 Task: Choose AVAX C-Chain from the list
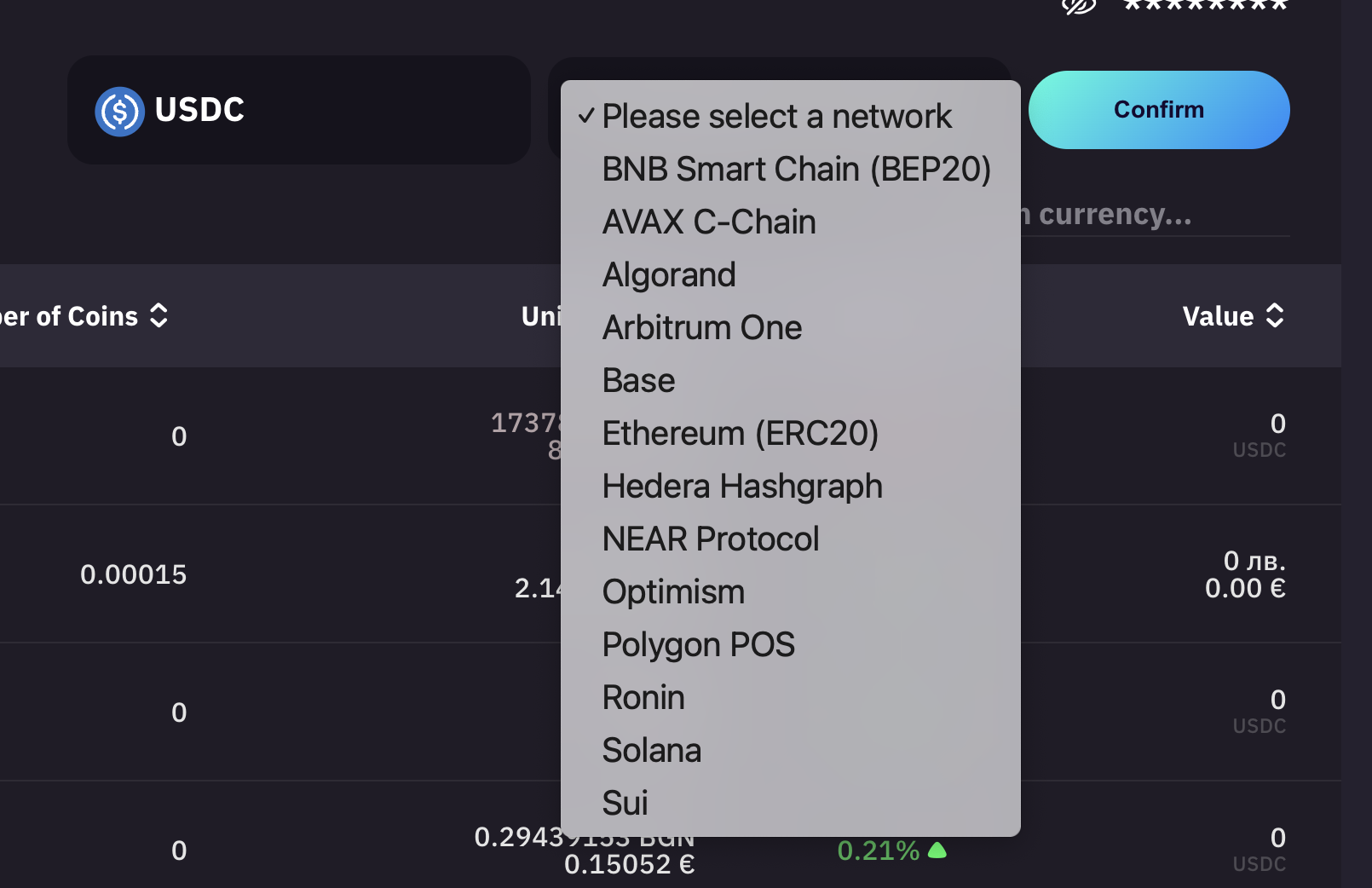pos(709,222)
